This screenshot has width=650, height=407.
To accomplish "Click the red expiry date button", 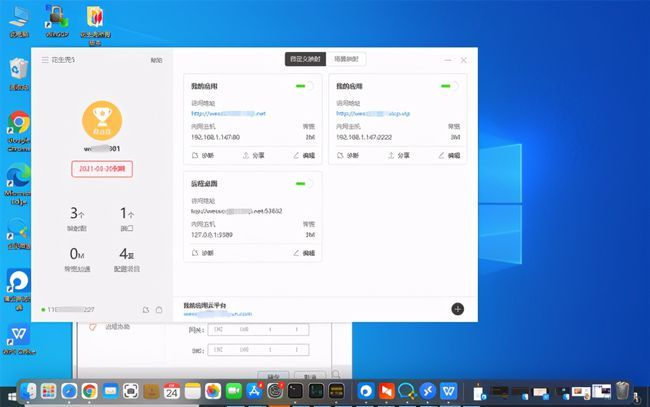I will tap(102, 169).
